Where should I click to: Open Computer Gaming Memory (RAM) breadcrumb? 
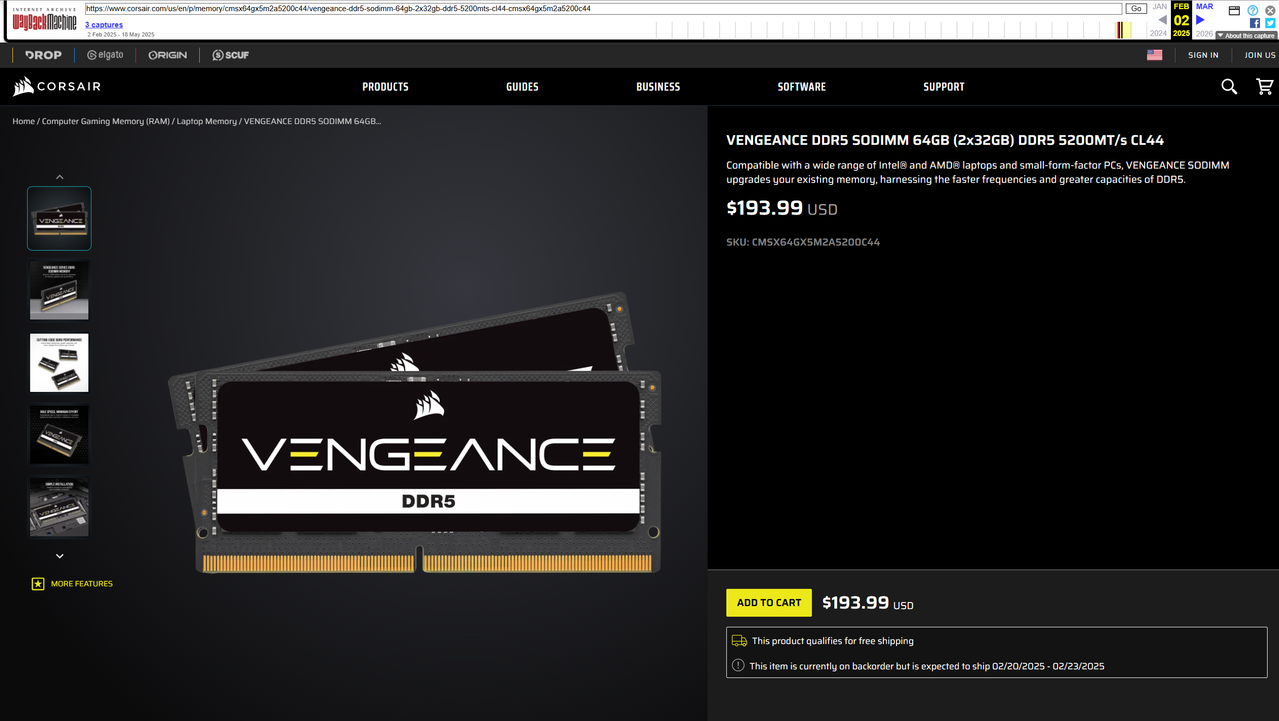106,121
